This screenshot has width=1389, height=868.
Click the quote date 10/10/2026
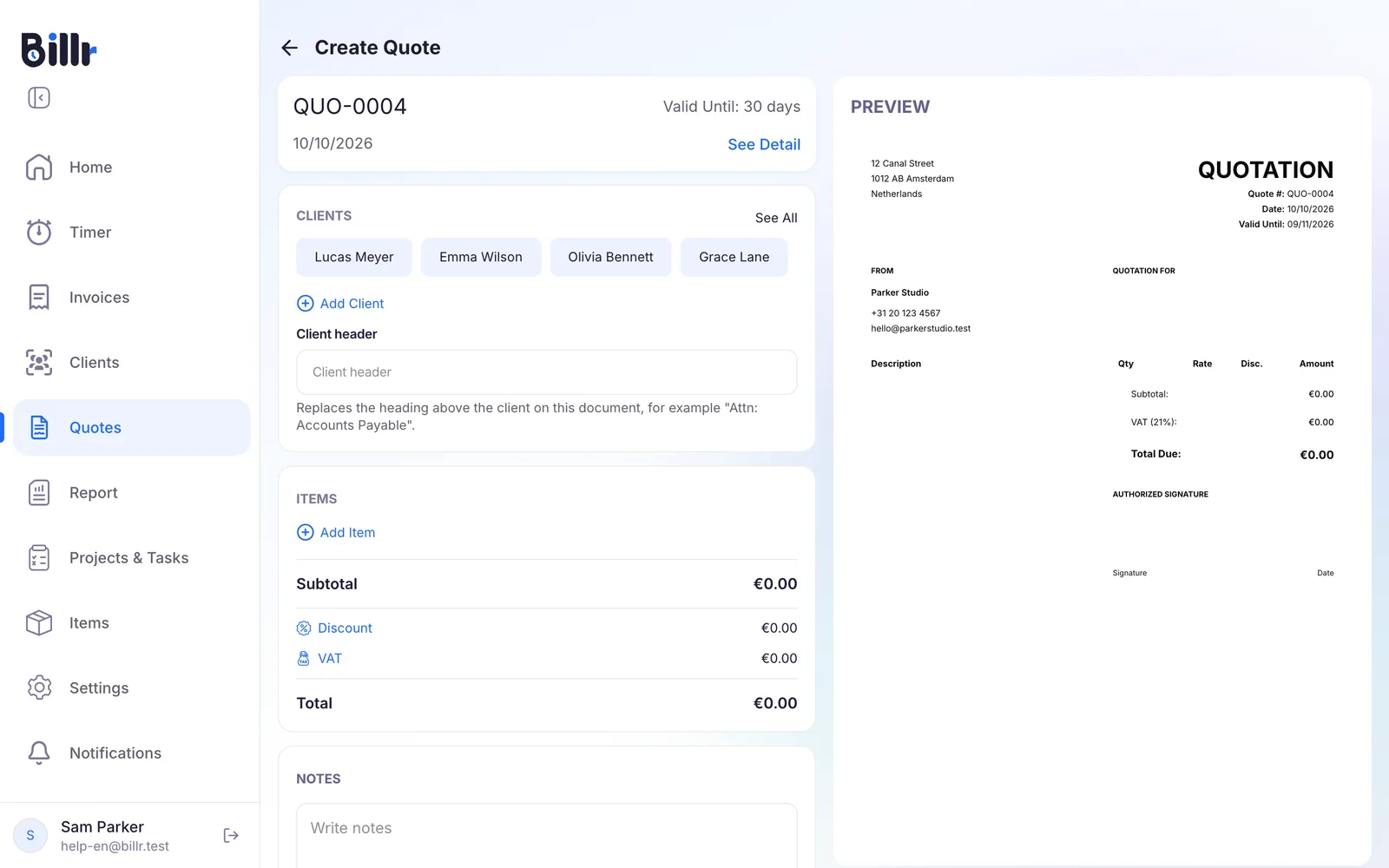(x=332, y=143)
